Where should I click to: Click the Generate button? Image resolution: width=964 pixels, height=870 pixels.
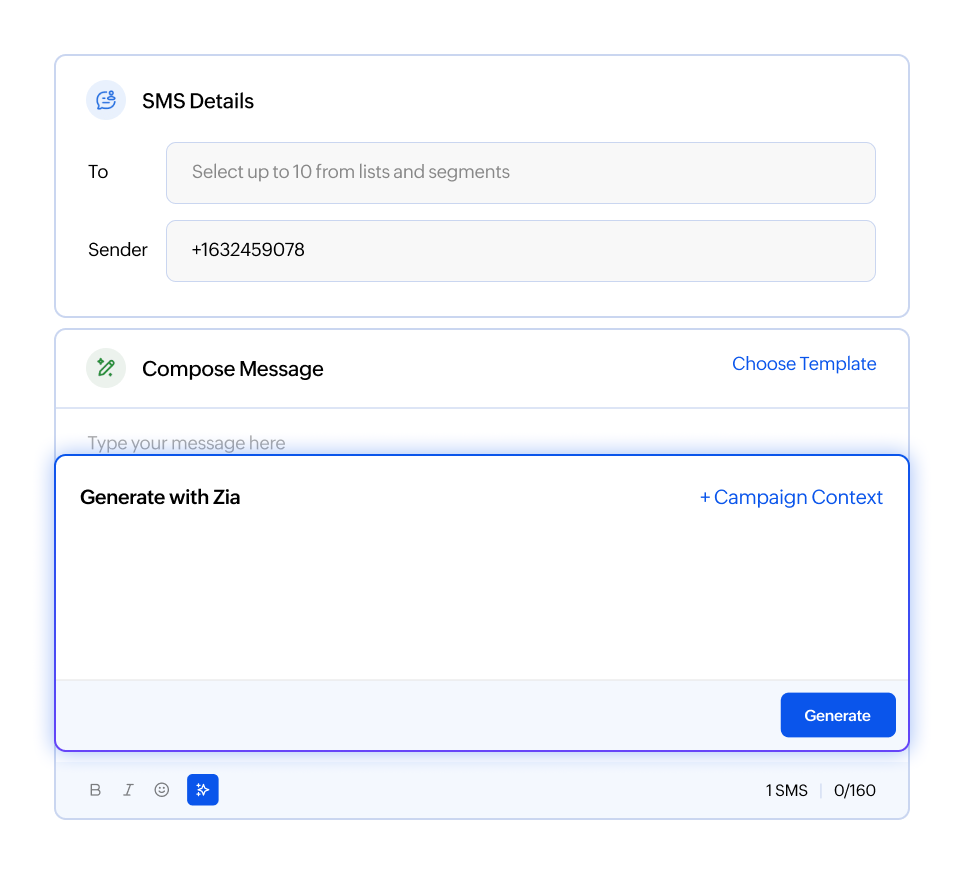coord(838,715)
